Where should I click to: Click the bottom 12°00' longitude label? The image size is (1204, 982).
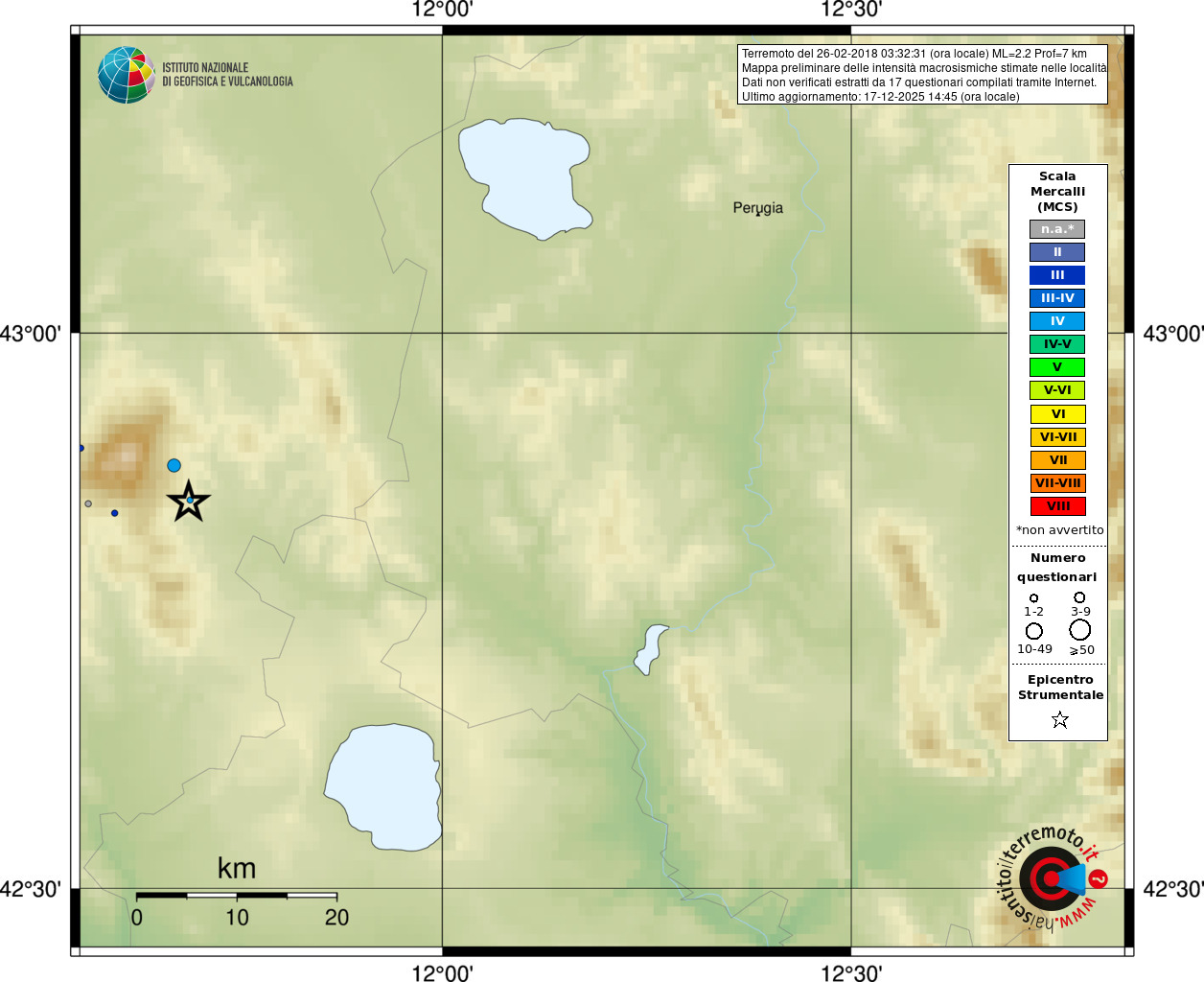[x=442, y=973]
